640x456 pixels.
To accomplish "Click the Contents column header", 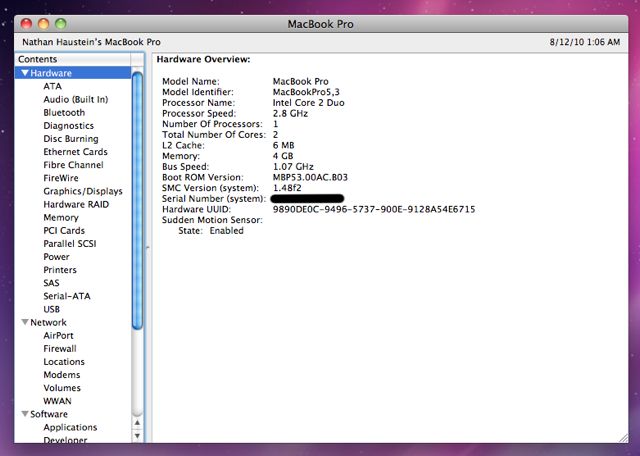I will (73, 59).
